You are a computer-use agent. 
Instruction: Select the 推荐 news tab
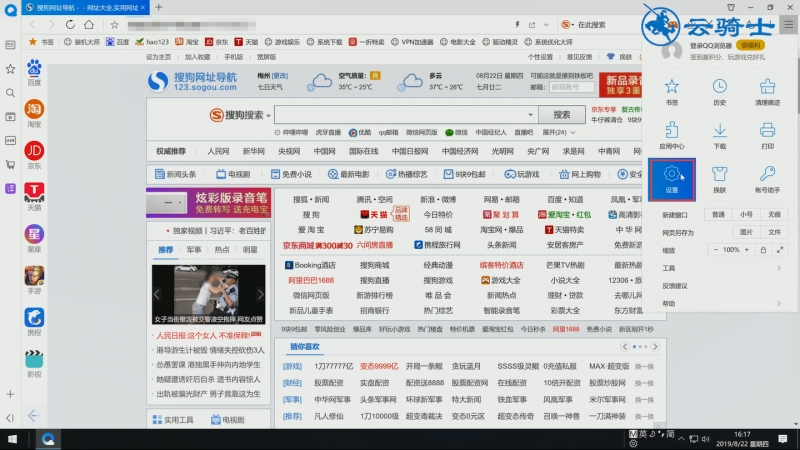click(165, 249)
